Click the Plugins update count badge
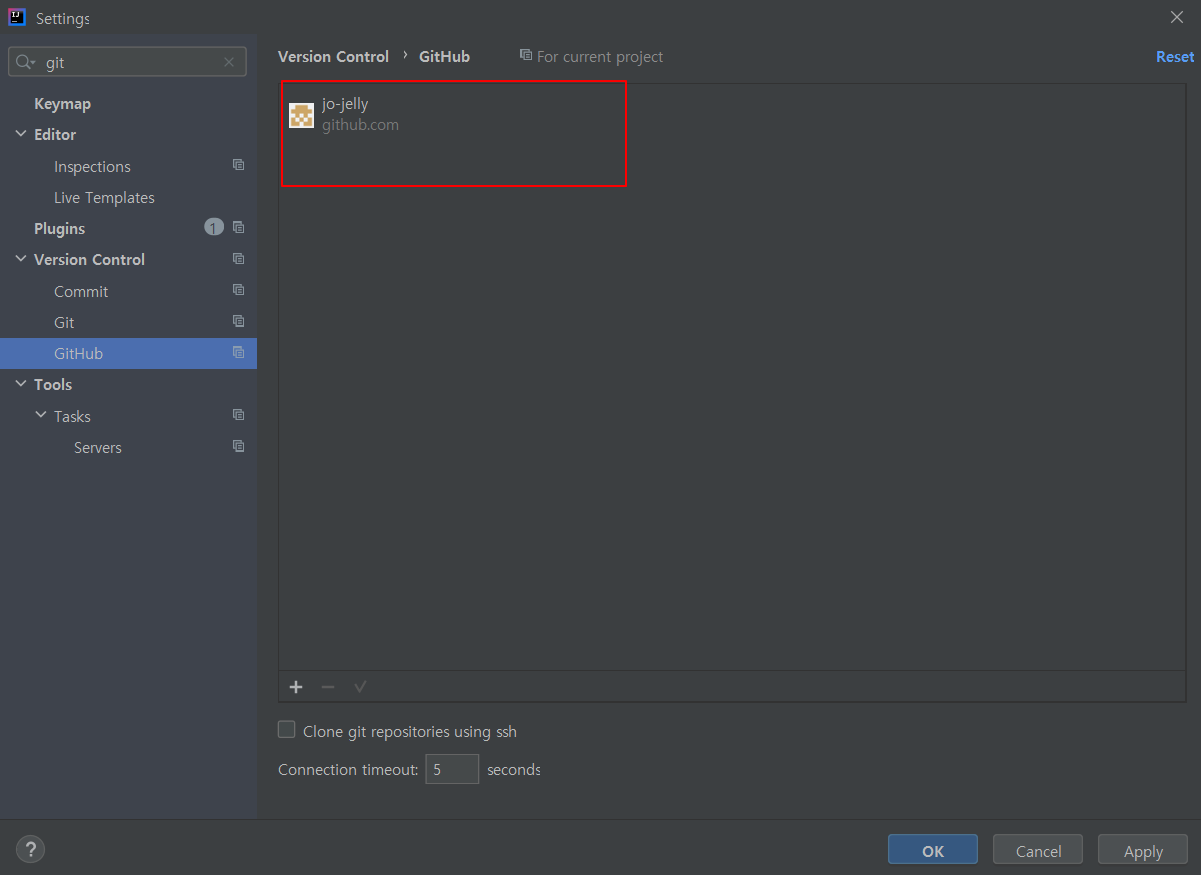The image size is (1201, 875). pos(214,227)
